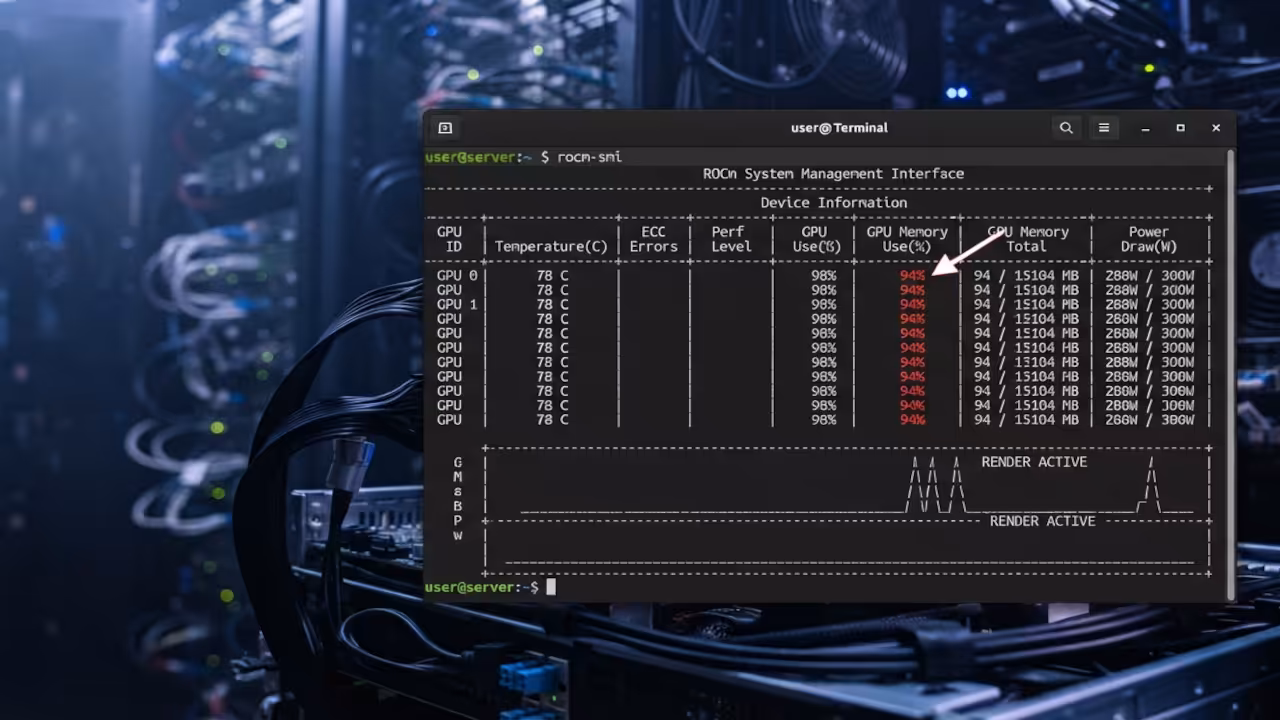Click the GPU ID column header
The image size is (1280, 720).
[449, 239]
